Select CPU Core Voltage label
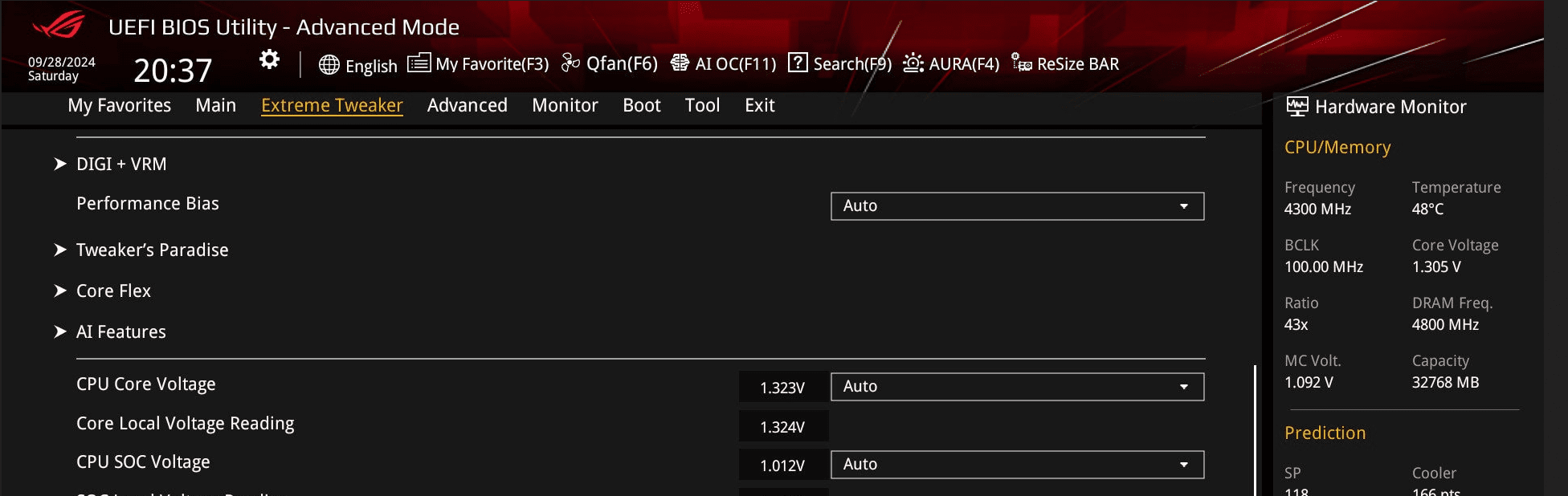The height and width of the screenshot is (496, 1568). click(x=145, y=384)
